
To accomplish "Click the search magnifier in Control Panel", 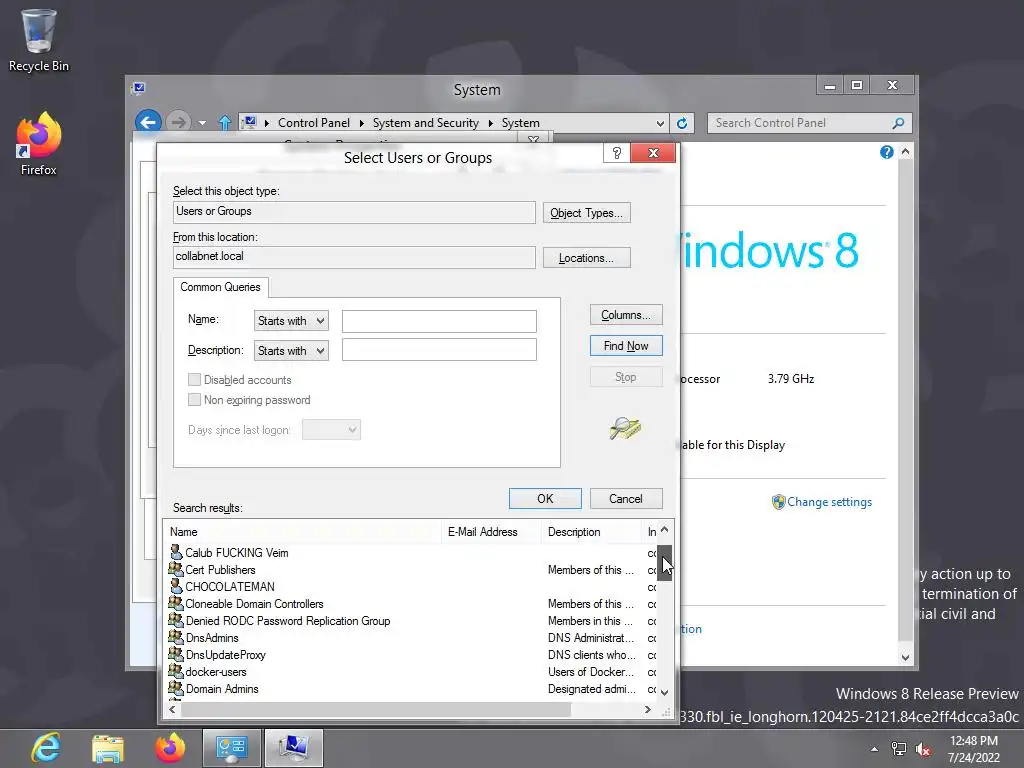I will click(x=899, y=123).
